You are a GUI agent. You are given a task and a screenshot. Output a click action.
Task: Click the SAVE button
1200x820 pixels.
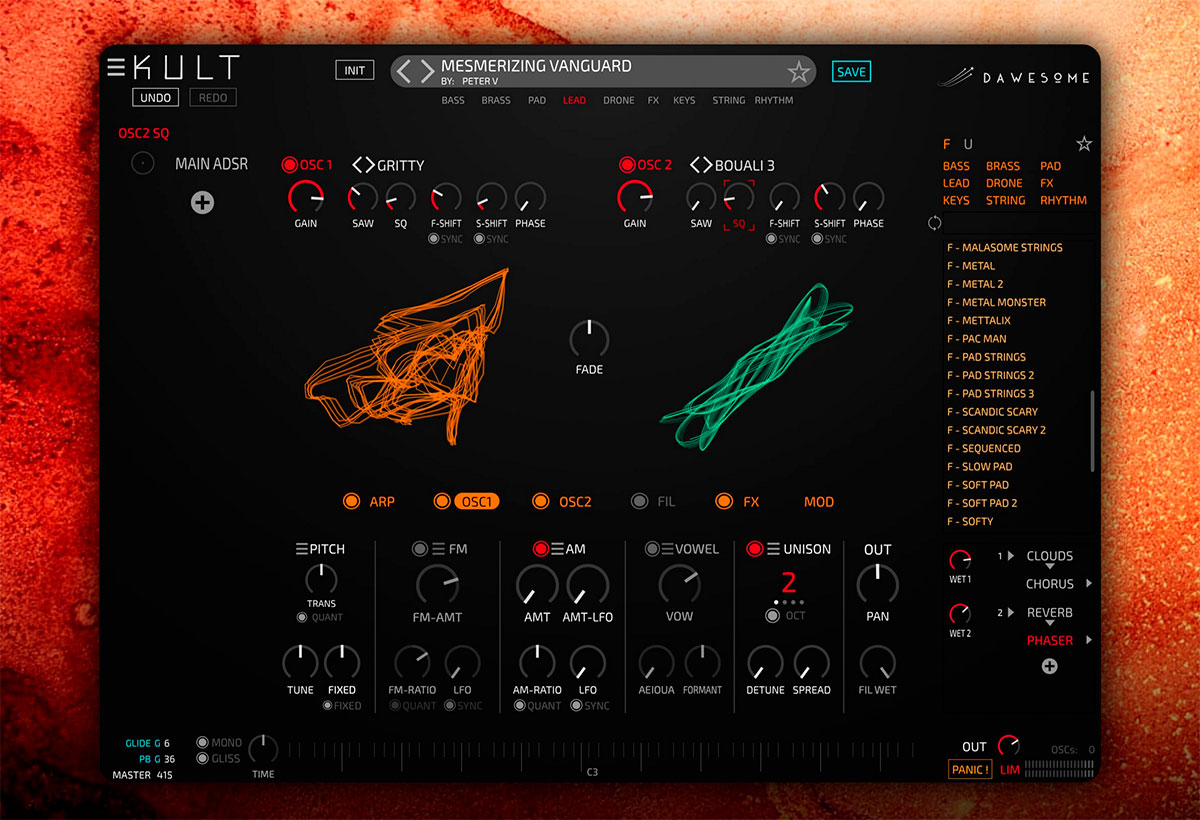click(851, 71)
